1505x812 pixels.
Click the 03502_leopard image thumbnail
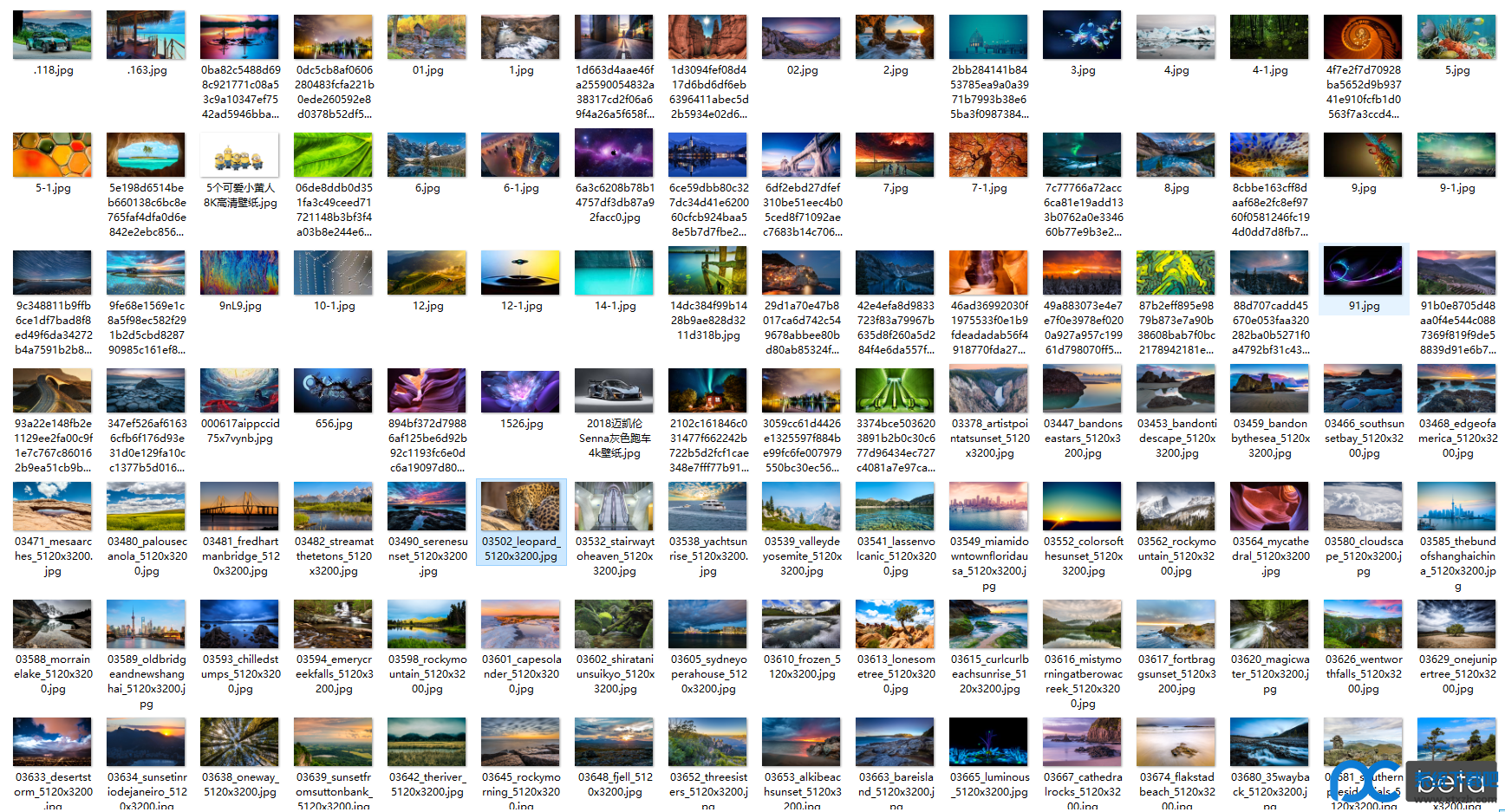(520, 508)
